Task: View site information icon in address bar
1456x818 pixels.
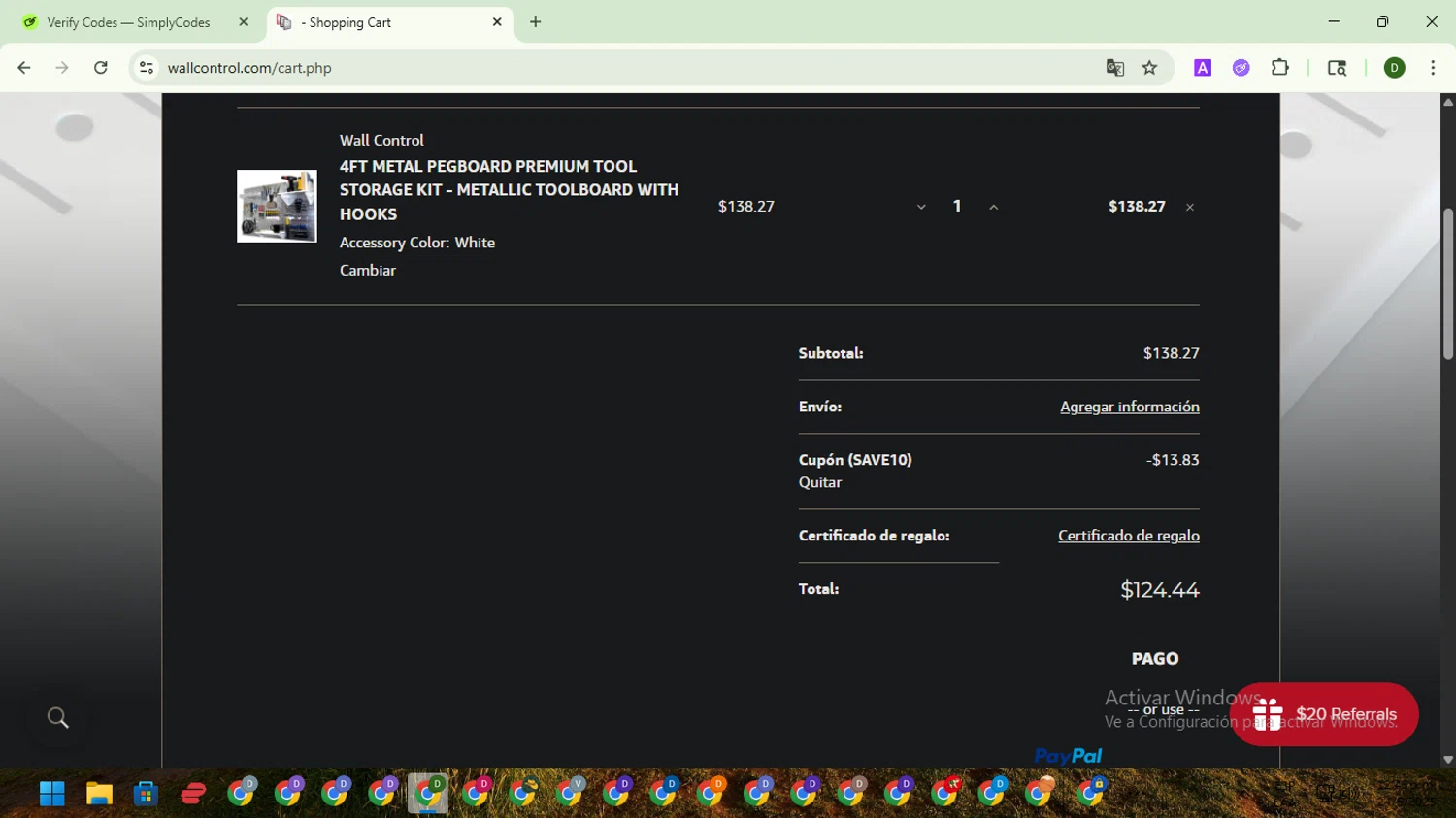Action: click(147, 68)
